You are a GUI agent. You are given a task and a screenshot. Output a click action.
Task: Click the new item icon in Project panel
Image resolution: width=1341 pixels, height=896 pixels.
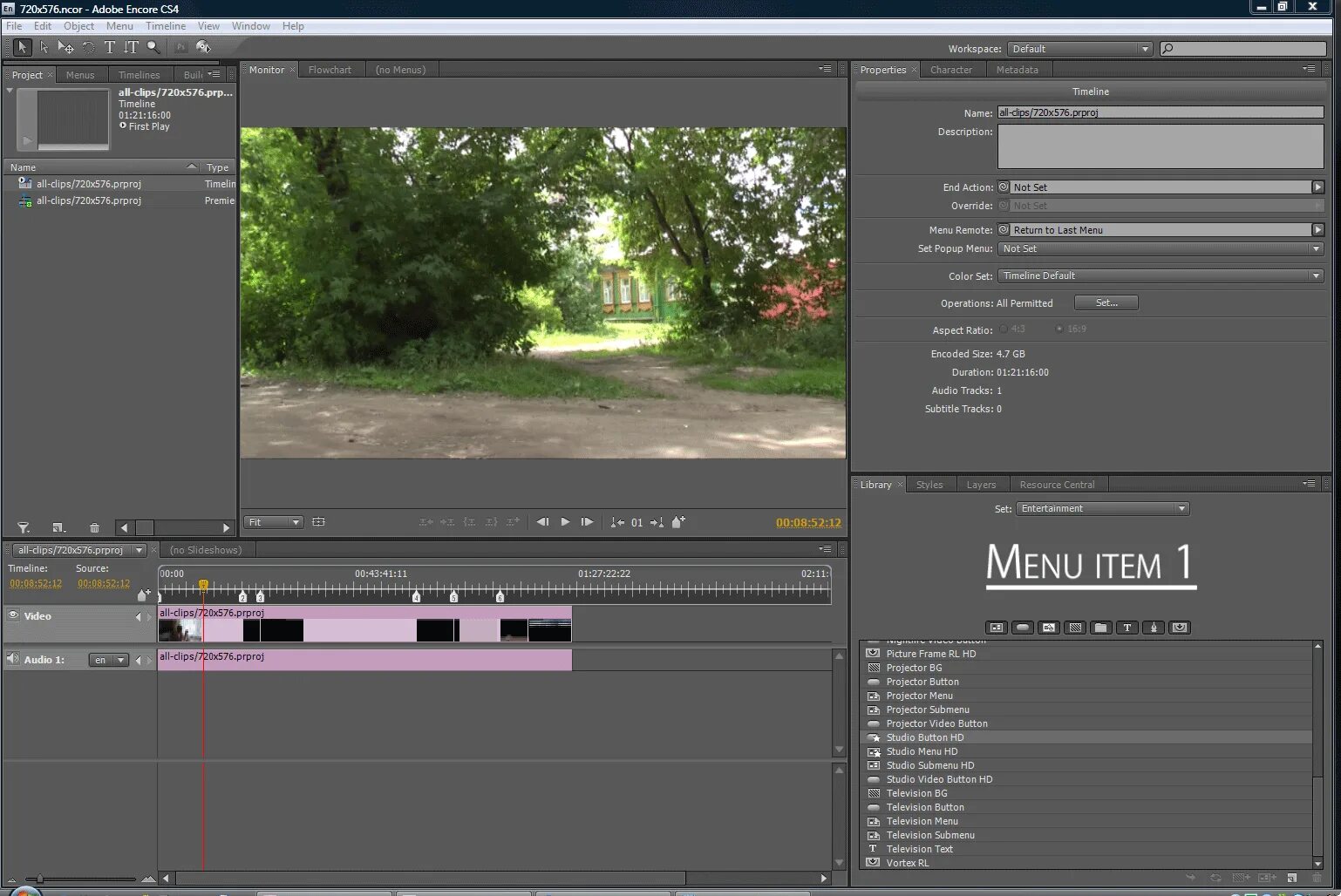click(58, 527)
